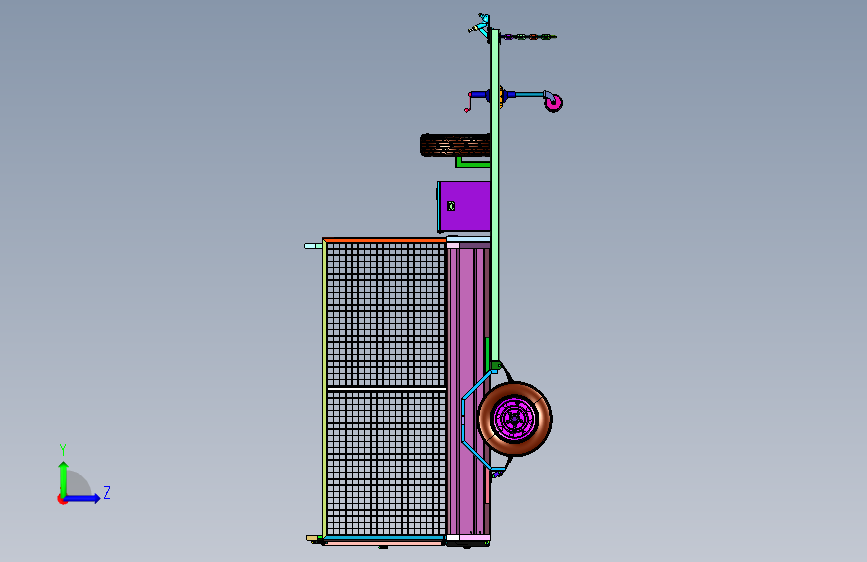Click the upper wire mesh cage panel
Image resolution: width=867 pixels, height=562 pixels.
386,315
